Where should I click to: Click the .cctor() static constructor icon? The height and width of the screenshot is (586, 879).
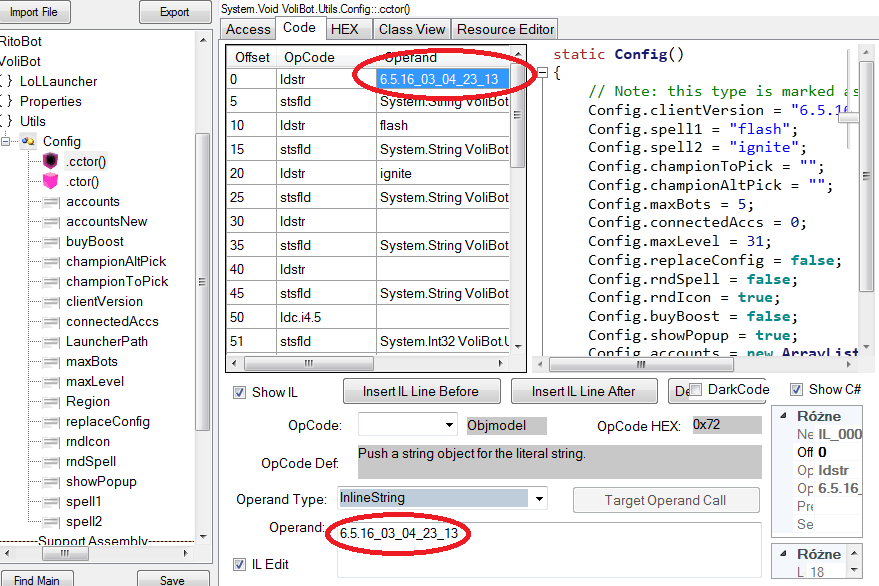pos(50,162)
